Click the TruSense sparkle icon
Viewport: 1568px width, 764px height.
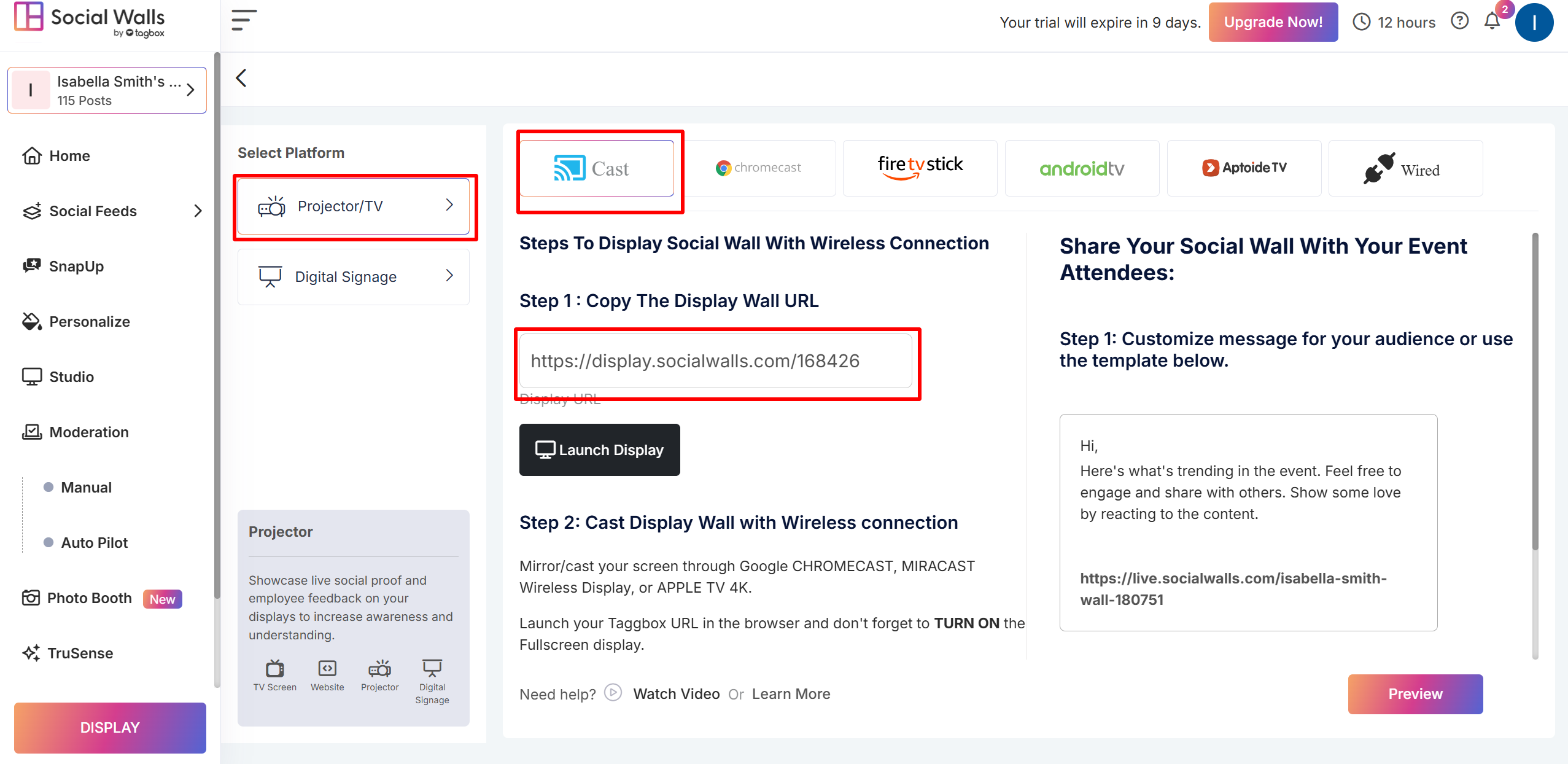pos(31,653)
